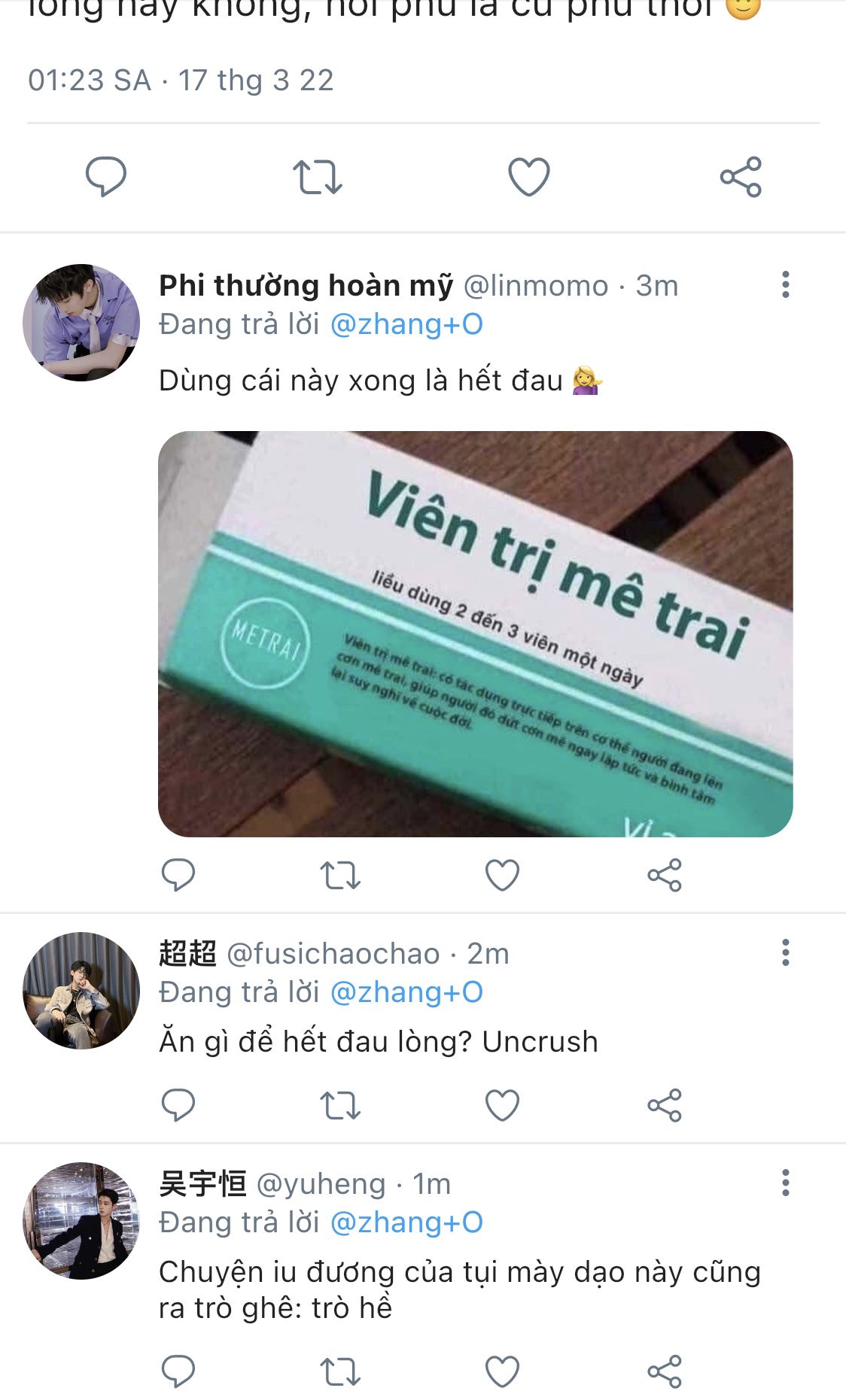Open Phi thường hoàn mỹ profile avatar
This screenshot has height=1400, width=846.
coord(81,322)
